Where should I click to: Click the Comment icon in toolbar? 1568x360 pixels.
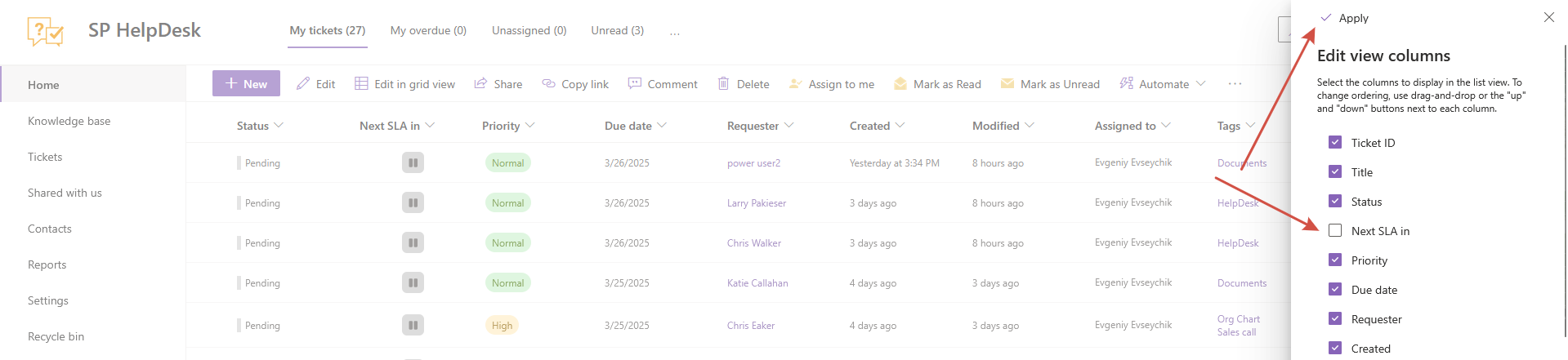click(635, 84)
